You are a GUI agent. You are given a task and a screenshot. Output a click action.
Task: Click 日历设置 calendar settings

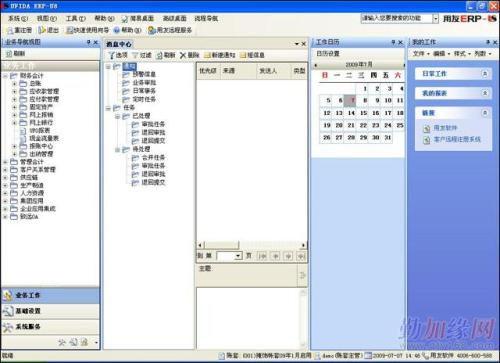[328, 54]
